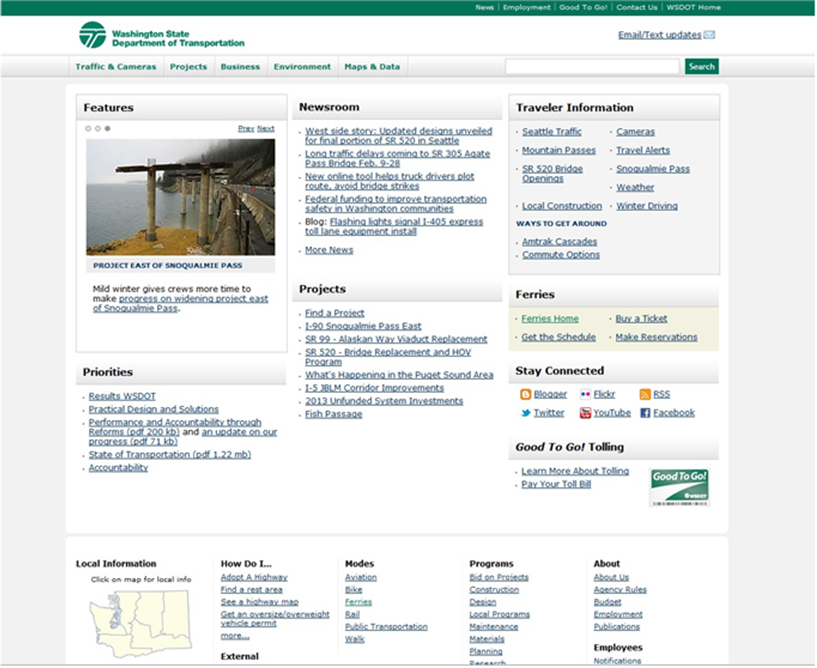Click the email envelope icon
Screen dimensions: 817x668
tap(710, 35)
